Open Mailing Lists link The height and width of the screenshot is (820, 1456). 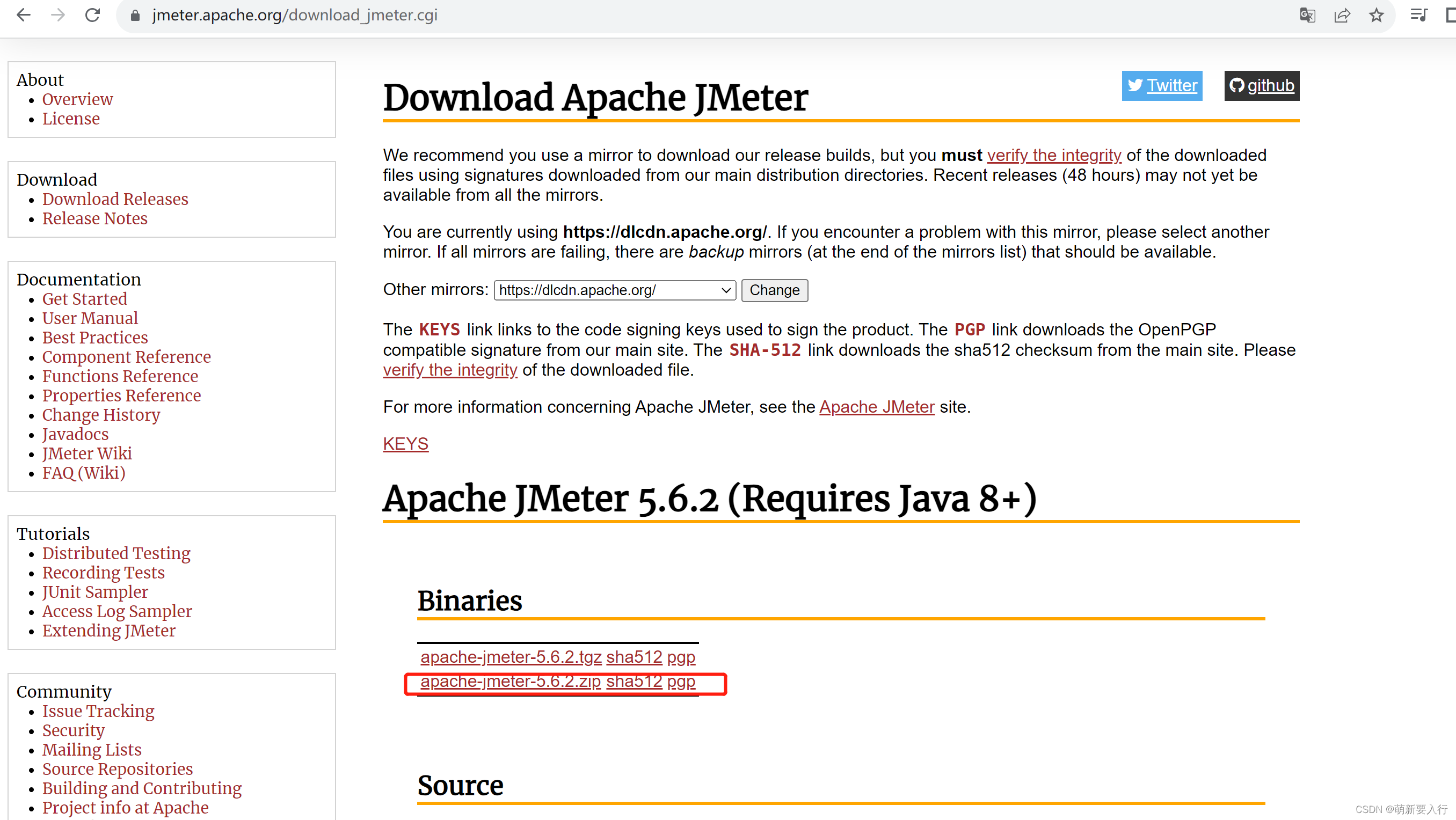click(x=92, y=749)
